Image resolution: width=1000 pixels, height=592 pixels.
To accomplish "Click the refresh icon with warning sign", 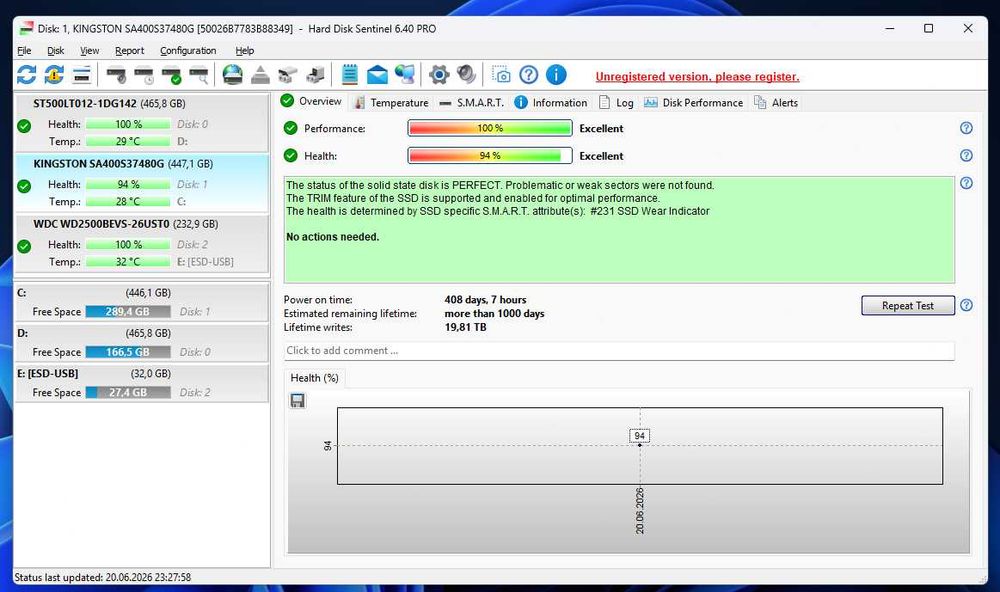I will pos(54,75).
